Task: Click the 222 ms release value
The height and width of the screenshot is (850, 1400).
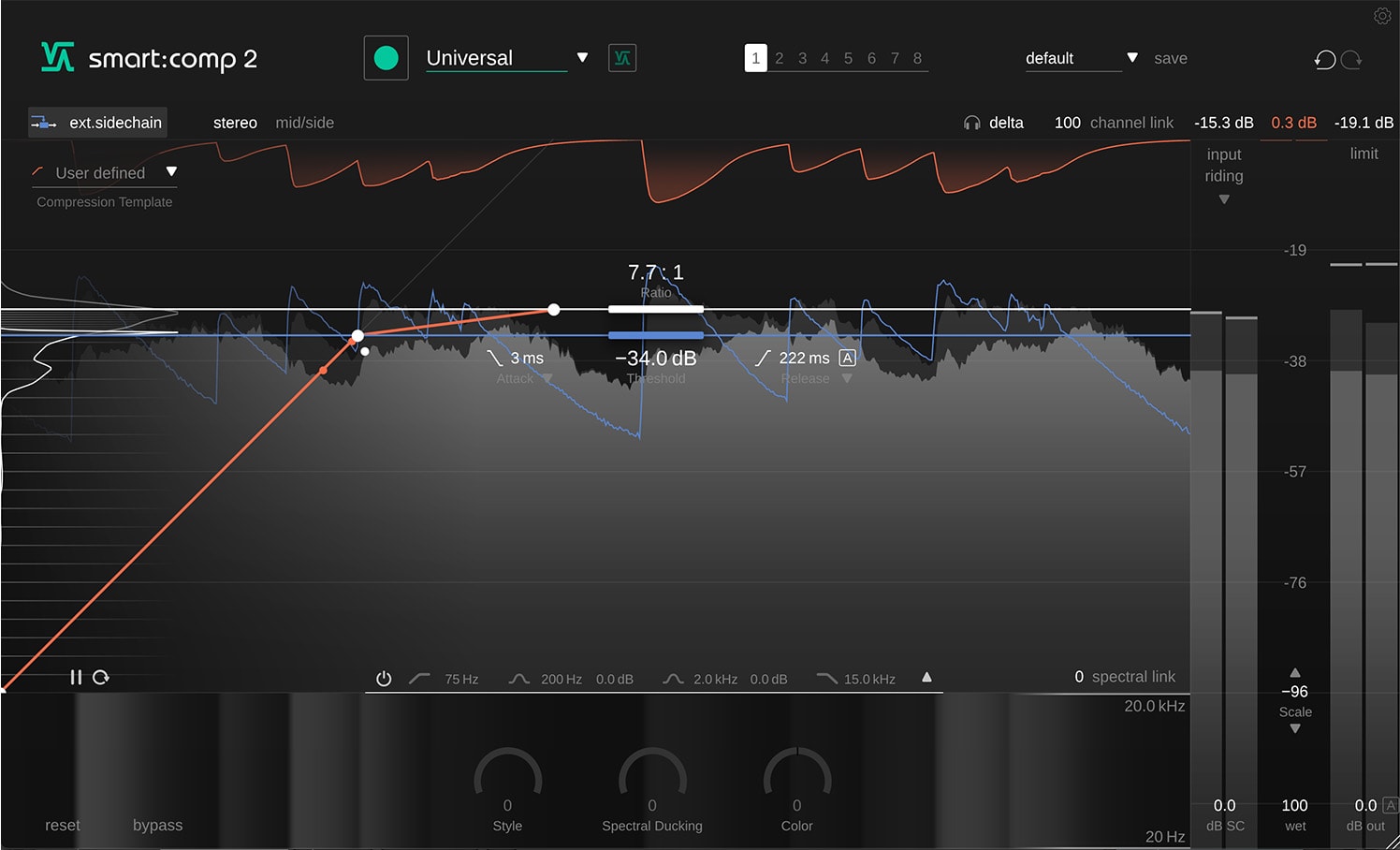Action: click(804, 358)
